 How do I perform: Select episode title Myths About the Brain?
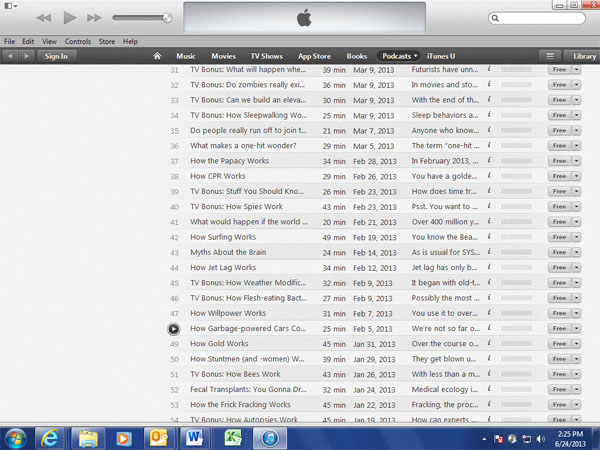[x=228, y=252]
